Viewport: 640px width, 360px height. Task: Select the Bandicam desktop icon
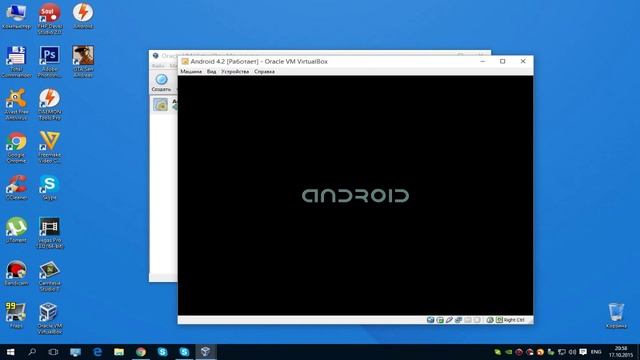pyautogui.click(x=16, y=273)
